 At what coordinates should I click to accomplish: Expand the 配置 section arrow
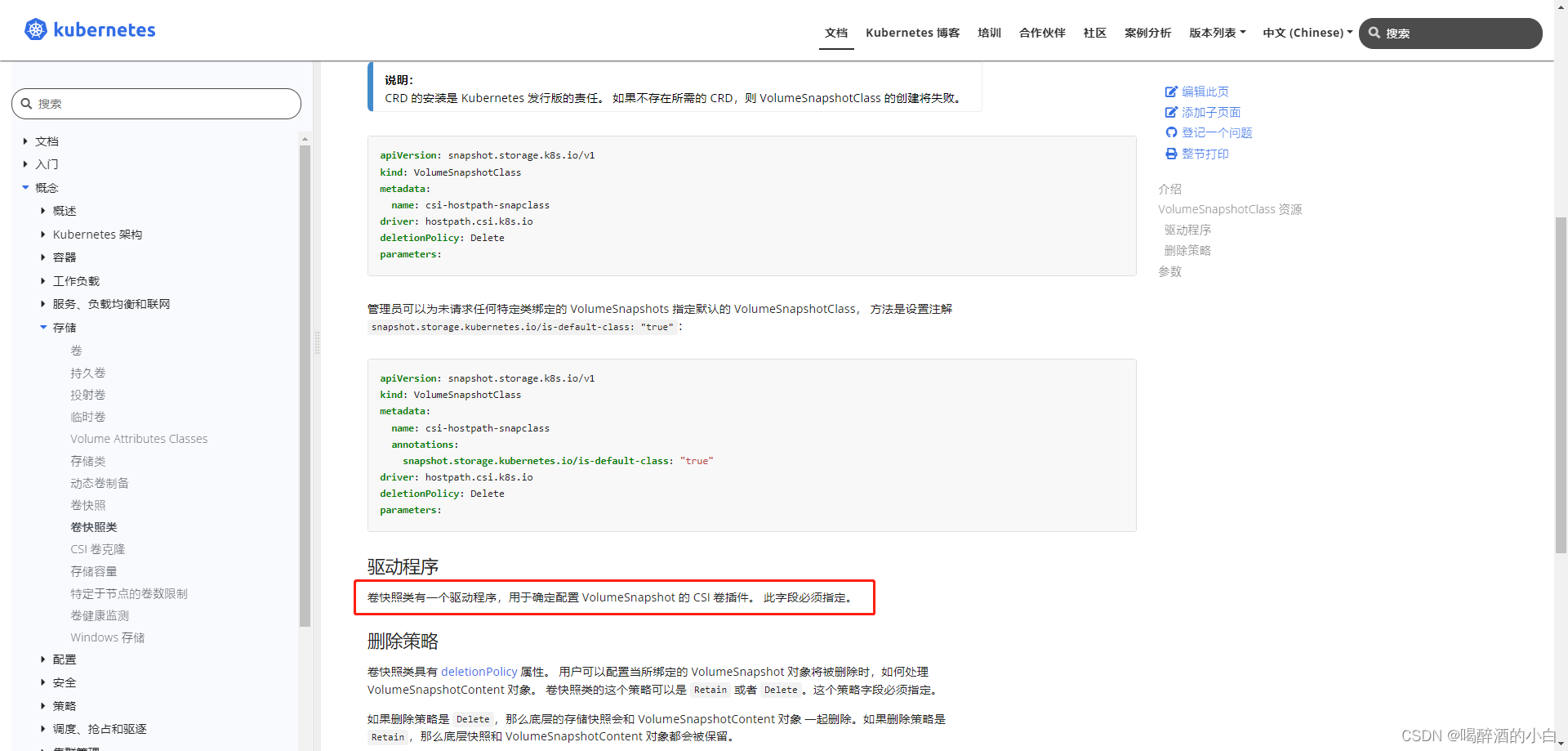(x=43, y=659)
